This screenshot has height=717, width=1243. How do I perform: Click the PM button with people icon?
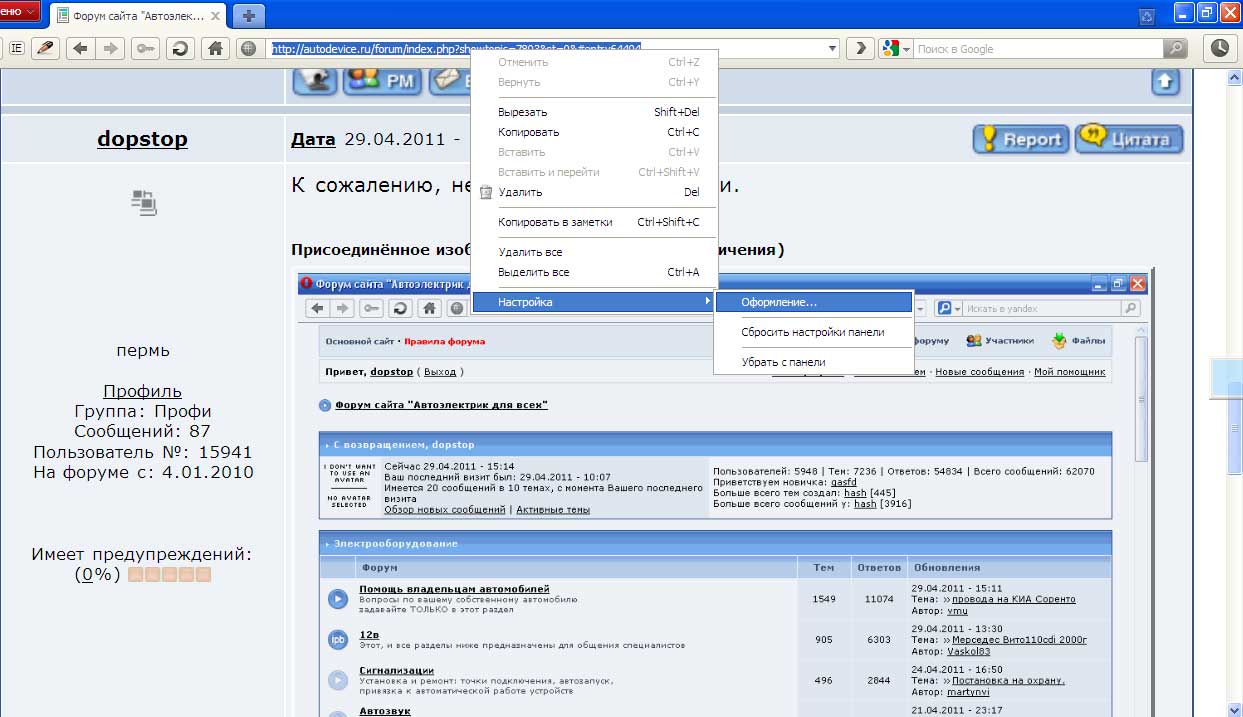[382, 82]
